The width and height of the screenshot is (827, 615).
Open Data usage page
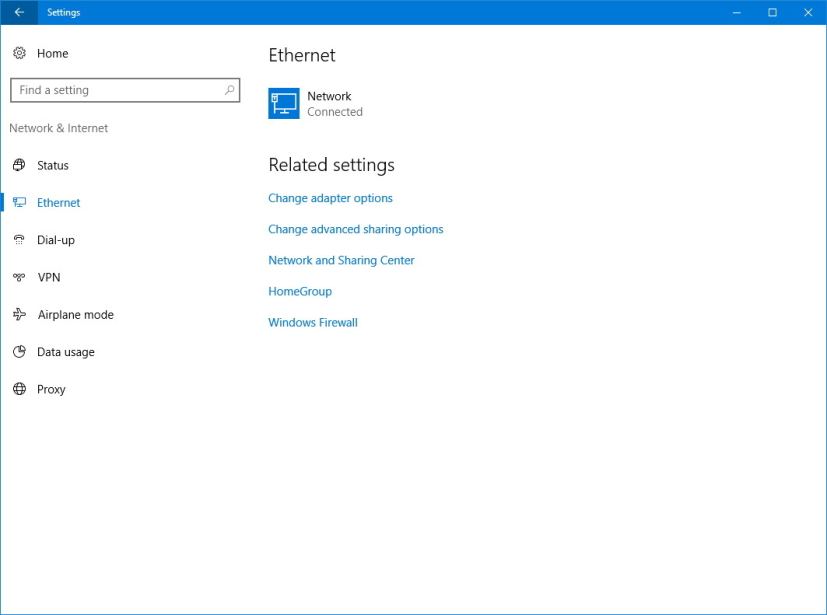point(66,352)
